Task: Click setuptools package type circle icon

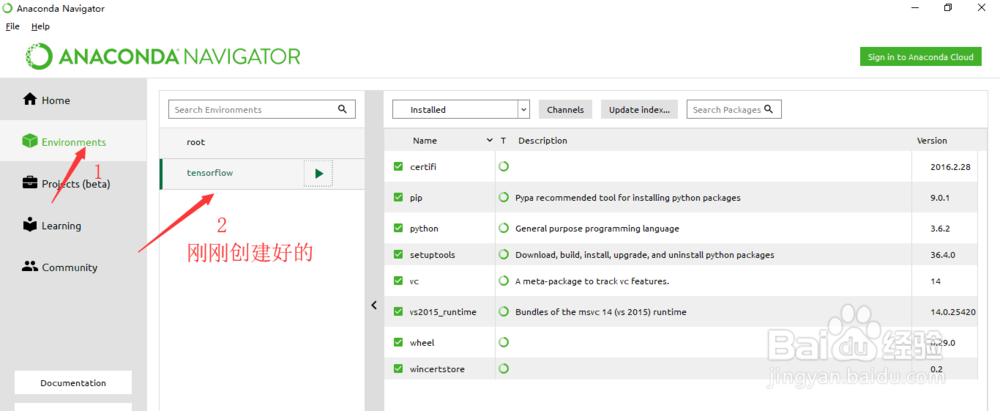Action: (504, 255)
